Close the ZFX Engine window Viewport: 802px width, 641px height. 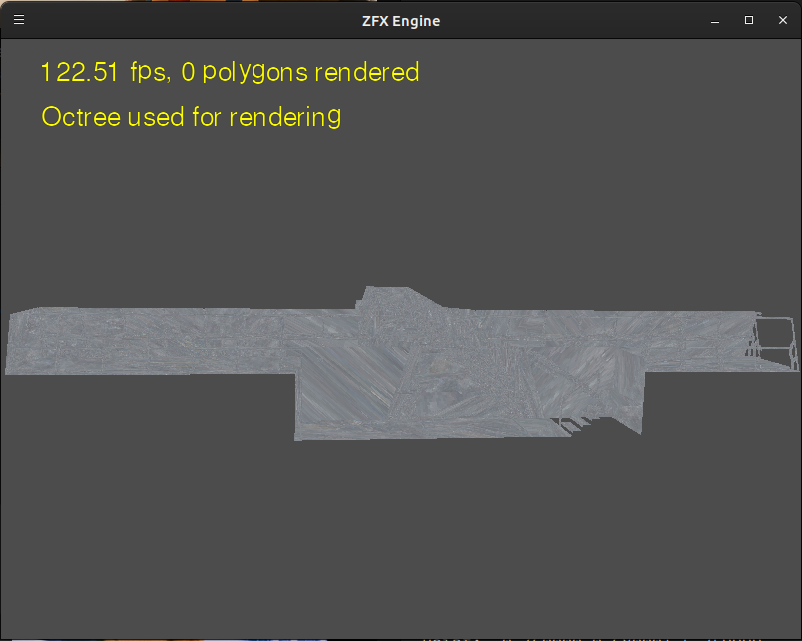[782, 20]
